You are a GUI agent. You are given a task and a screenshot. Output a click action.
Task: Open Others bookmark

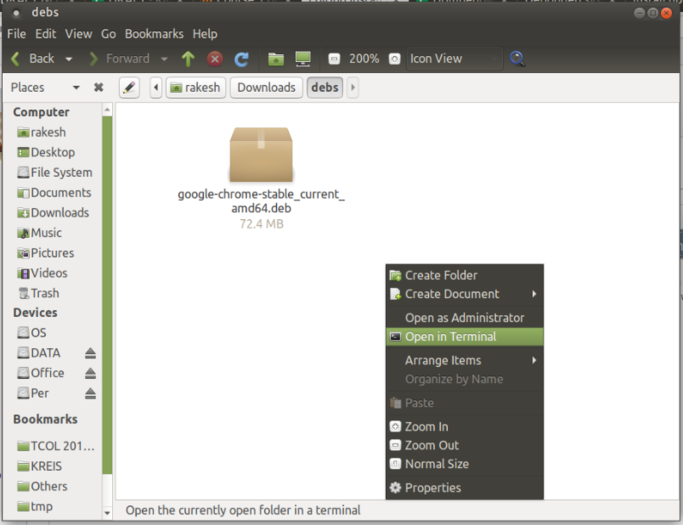tap(42, 486)
